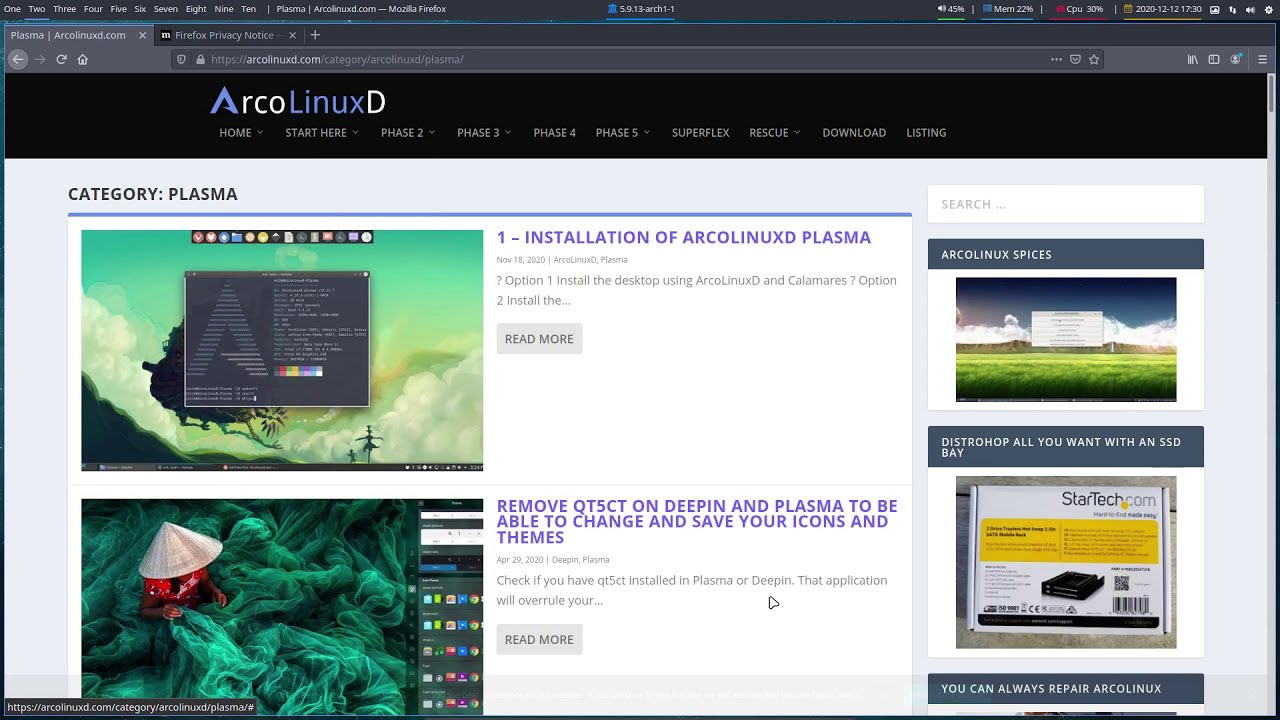The width and height of the screenshot is (1280, 720).
Task: Save page to Pocket
Action: coord(1075,59)
